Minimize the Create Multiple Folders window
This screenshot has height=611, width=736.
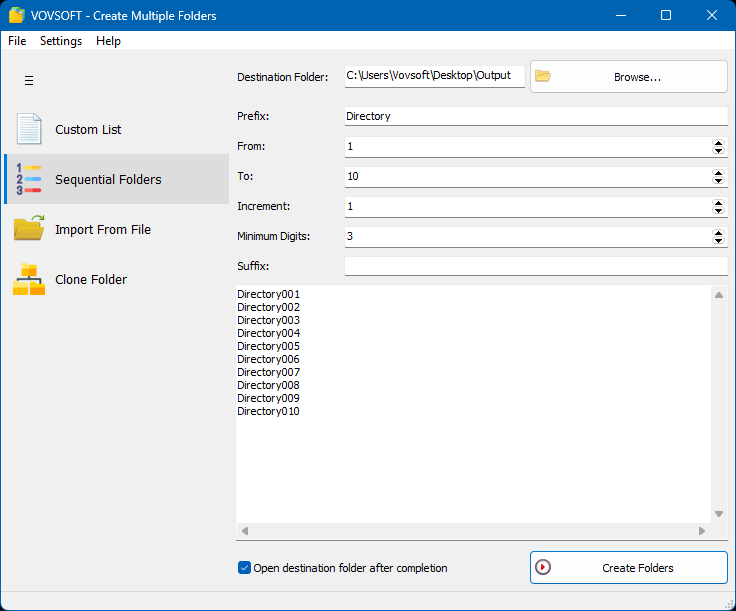pyautogui.click(x=621, y=15)
